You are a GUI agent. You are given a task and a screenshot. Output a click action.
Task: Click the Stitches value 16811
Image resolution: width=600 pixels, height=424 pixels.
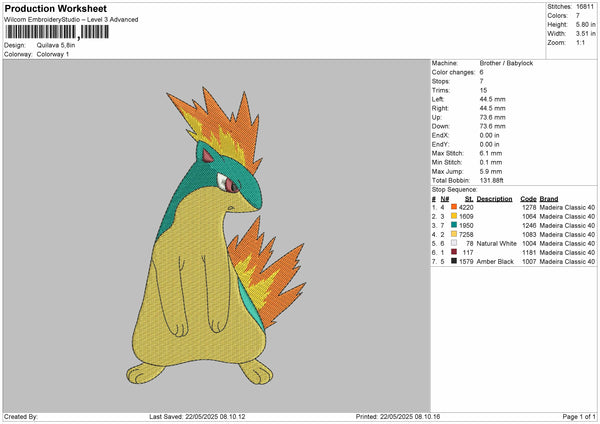pyautogui.click(x=585, y=7)
